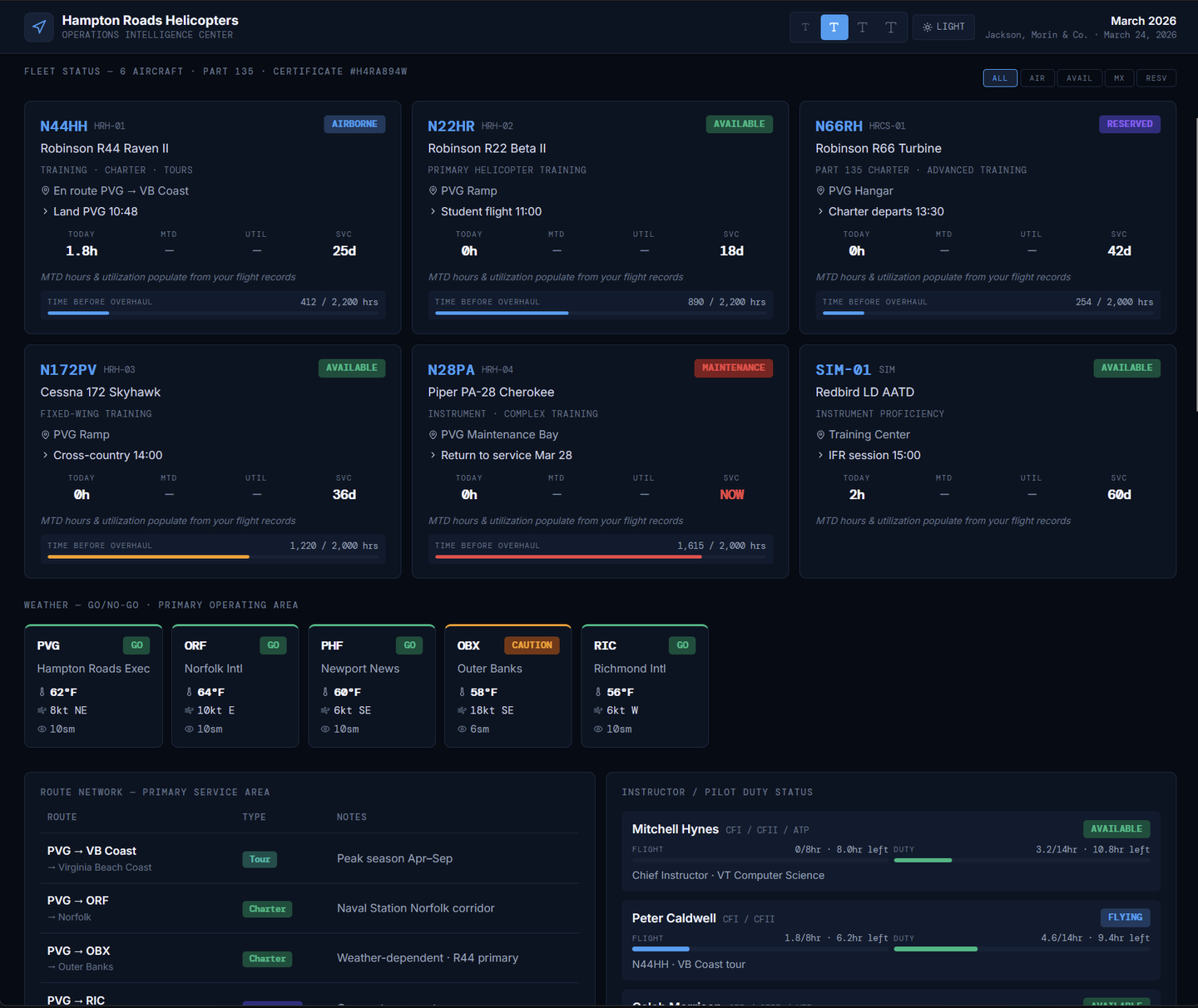Screen dimensions: 1198x1008
Task: Click the location pin for PVG Maintenance Bay
Action: pos(433,435)
